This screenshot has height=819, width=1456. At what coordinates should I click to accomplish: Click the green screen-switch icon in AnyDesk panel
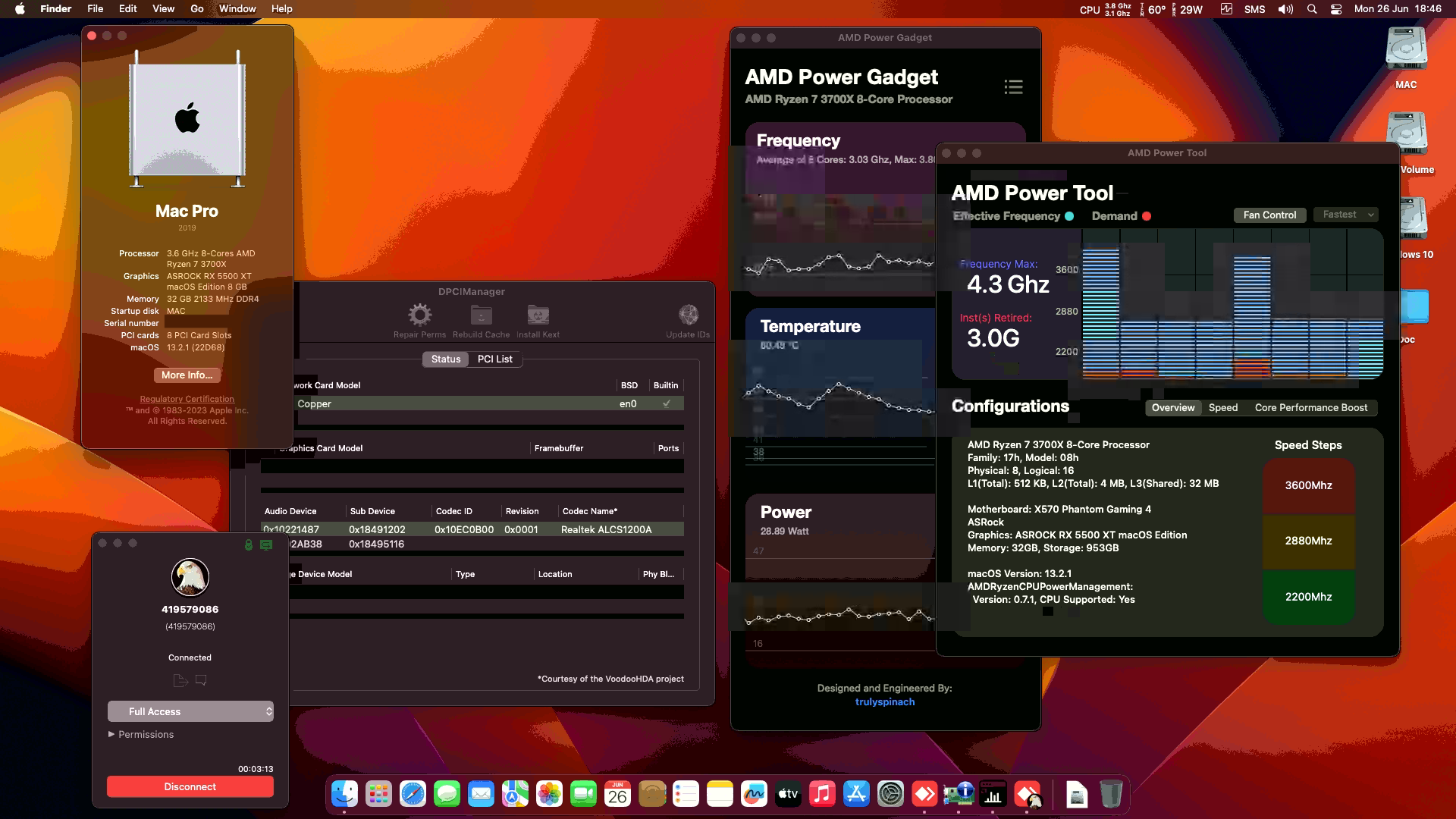click(x=266, y=544)
